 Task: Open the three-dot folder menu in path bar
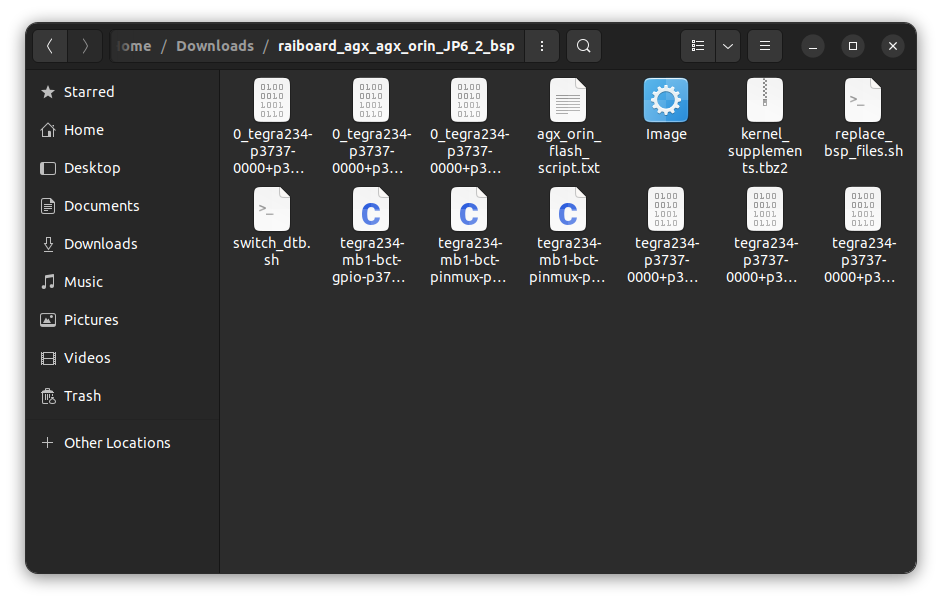click(x=542, y=46)
